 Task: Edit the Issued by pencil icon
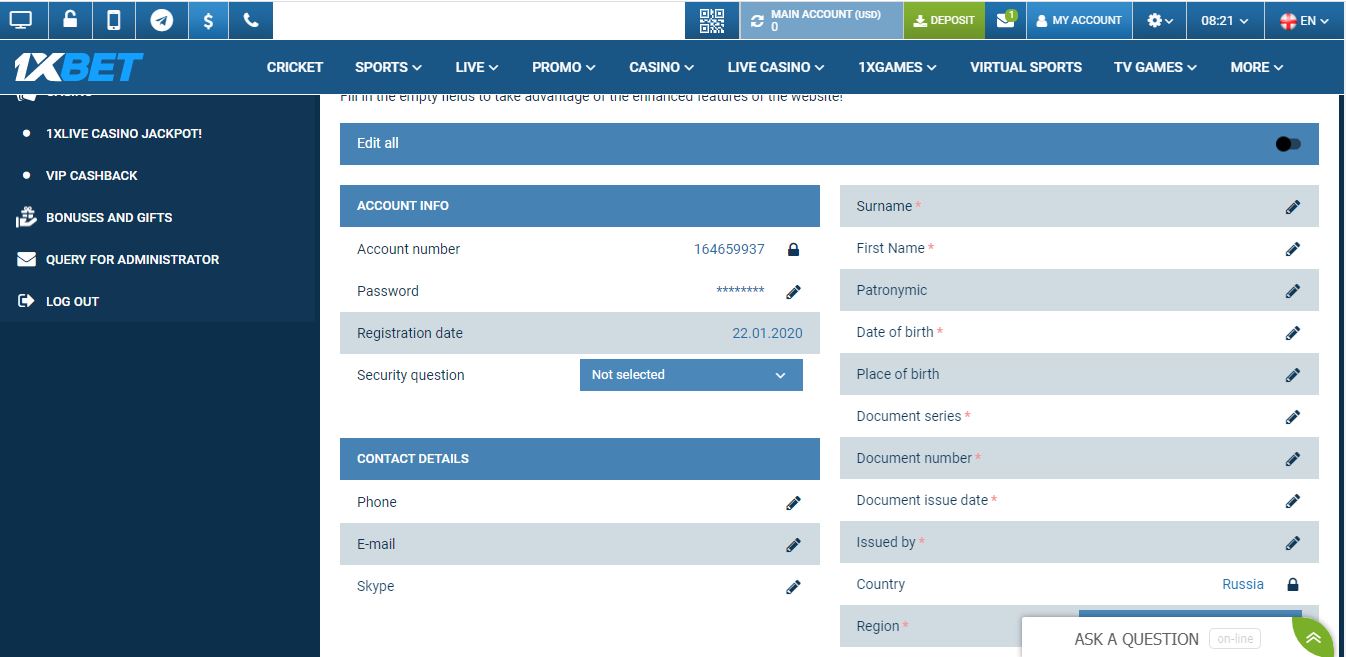pyautogui.click(x=1293, y=543)
